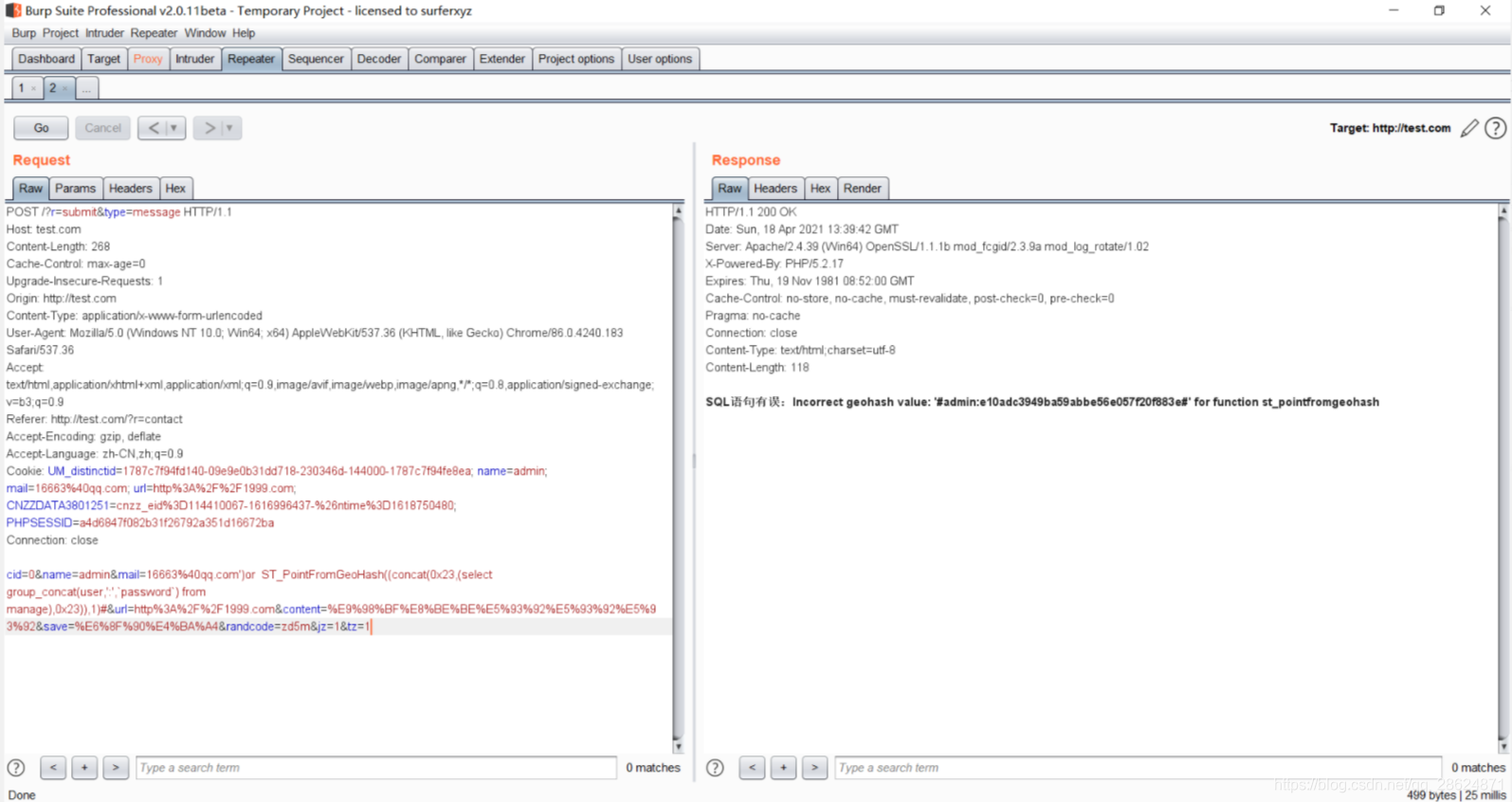Click the 499 bytes | 25 millis status
1512x802 pixels.
(1456, 795)
